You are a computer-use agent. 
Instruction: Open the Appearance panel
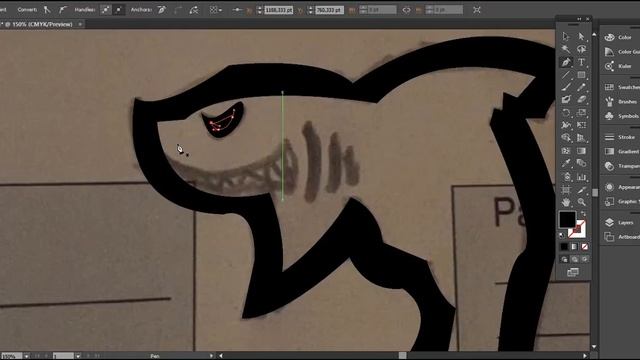coord(622,187)
